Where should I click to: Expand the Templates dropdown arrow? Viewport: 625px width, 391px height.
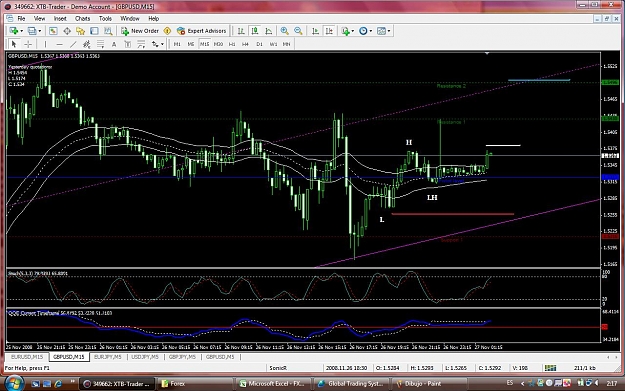click(x=389, y=31)
